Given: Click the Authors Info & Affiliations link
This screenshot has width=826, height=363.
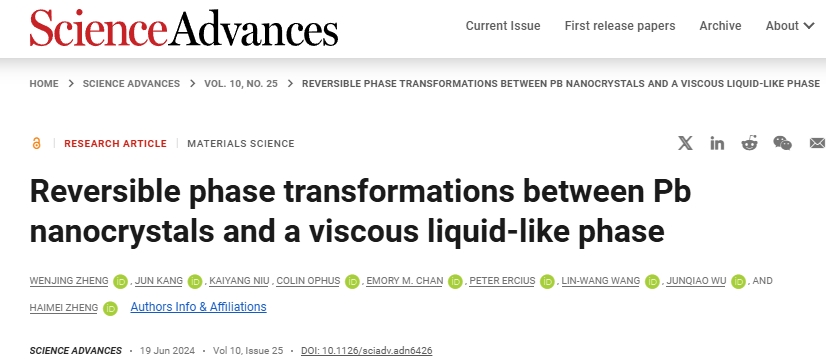Looking at the screenshot, I should tap(199, 307).
